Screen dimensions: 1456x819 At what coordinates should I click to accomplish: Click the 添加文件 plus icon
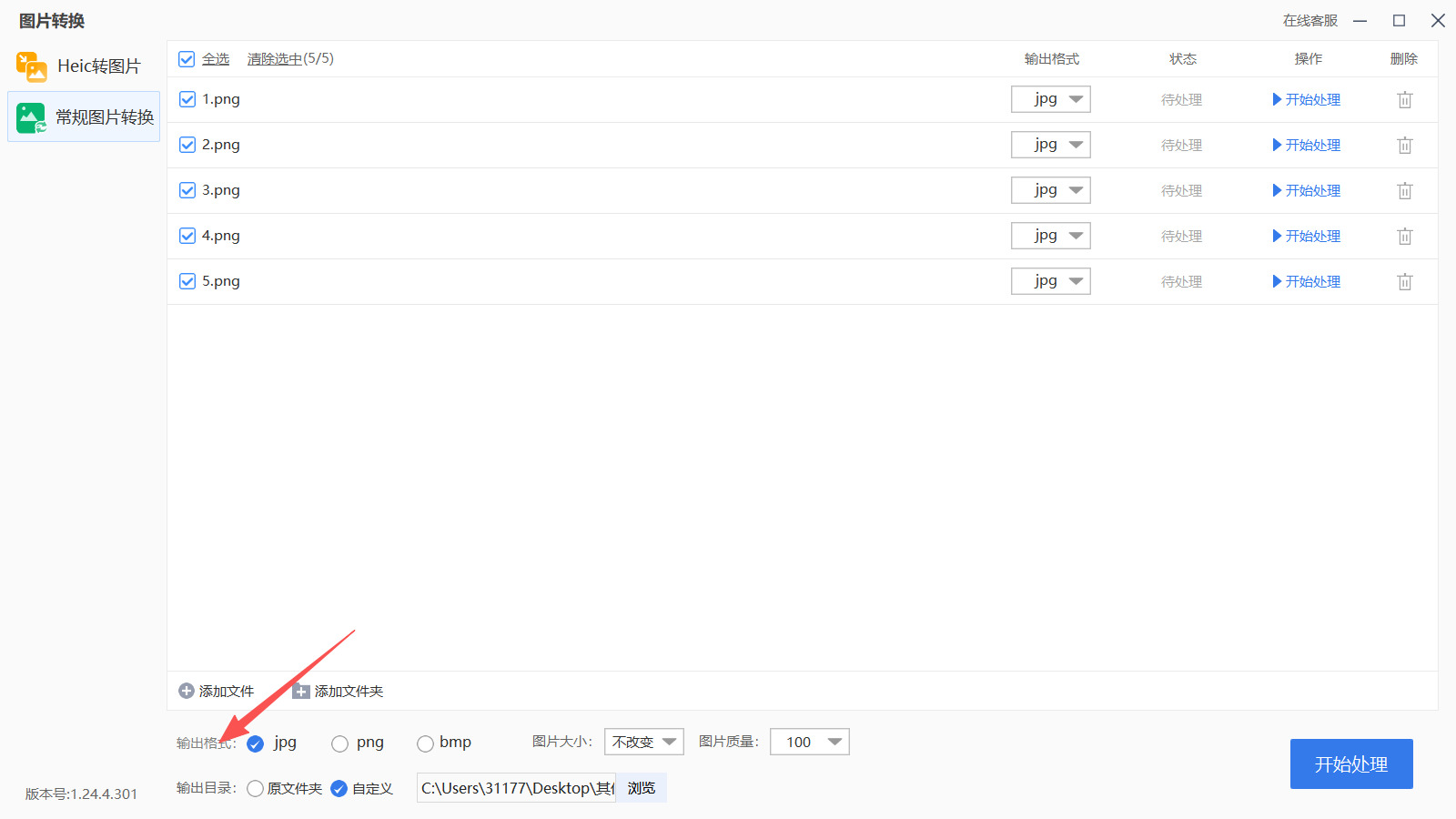187,692
